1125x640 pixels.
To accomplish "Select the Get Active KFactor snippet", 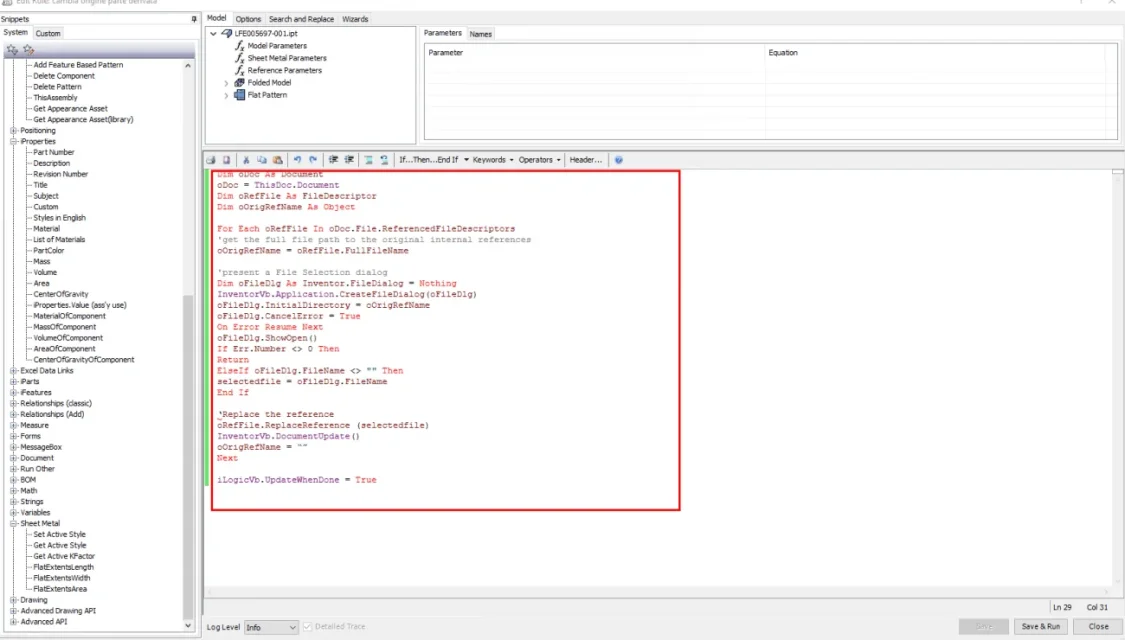I will coord(64,556).
